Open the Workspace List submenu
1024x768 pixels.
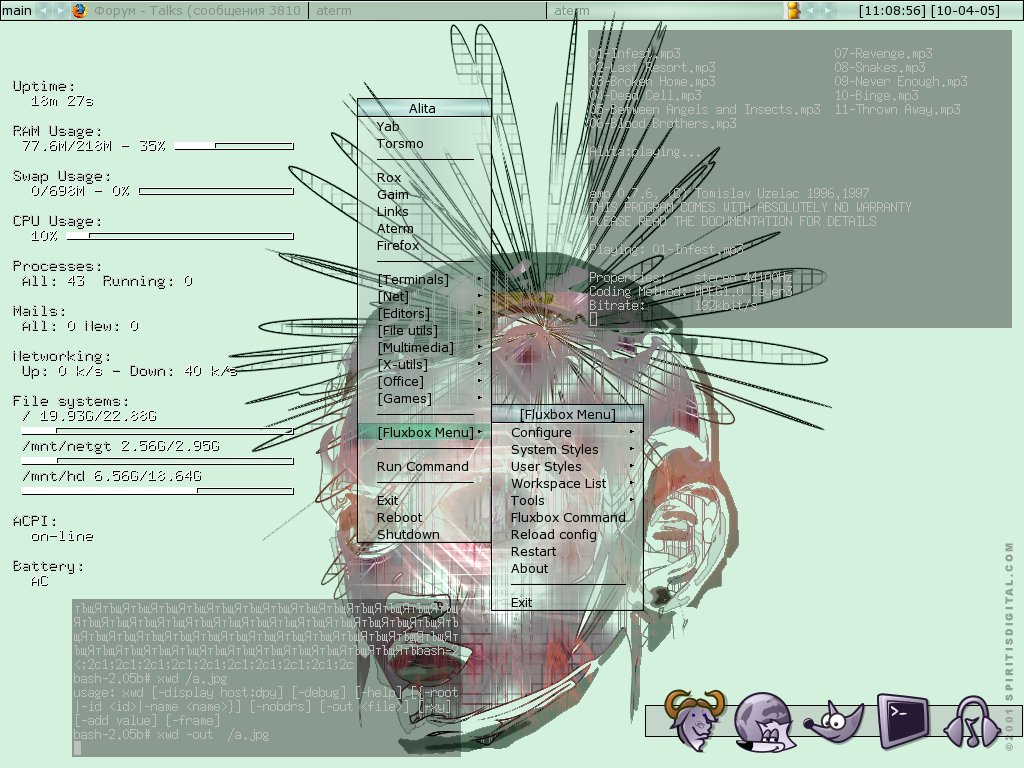(x=568, y=483)
